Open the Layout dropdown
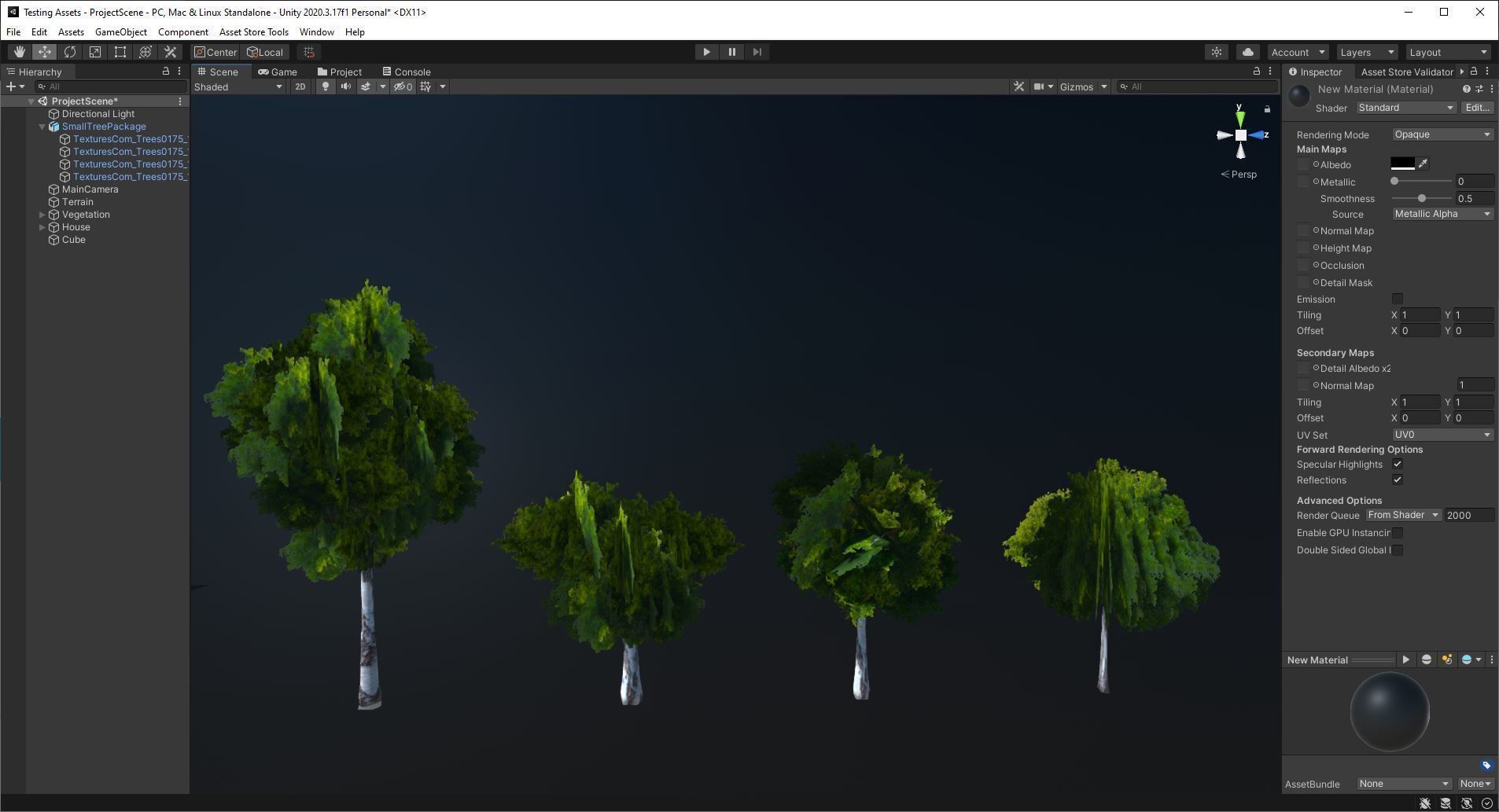 (x=1449, y=52)
